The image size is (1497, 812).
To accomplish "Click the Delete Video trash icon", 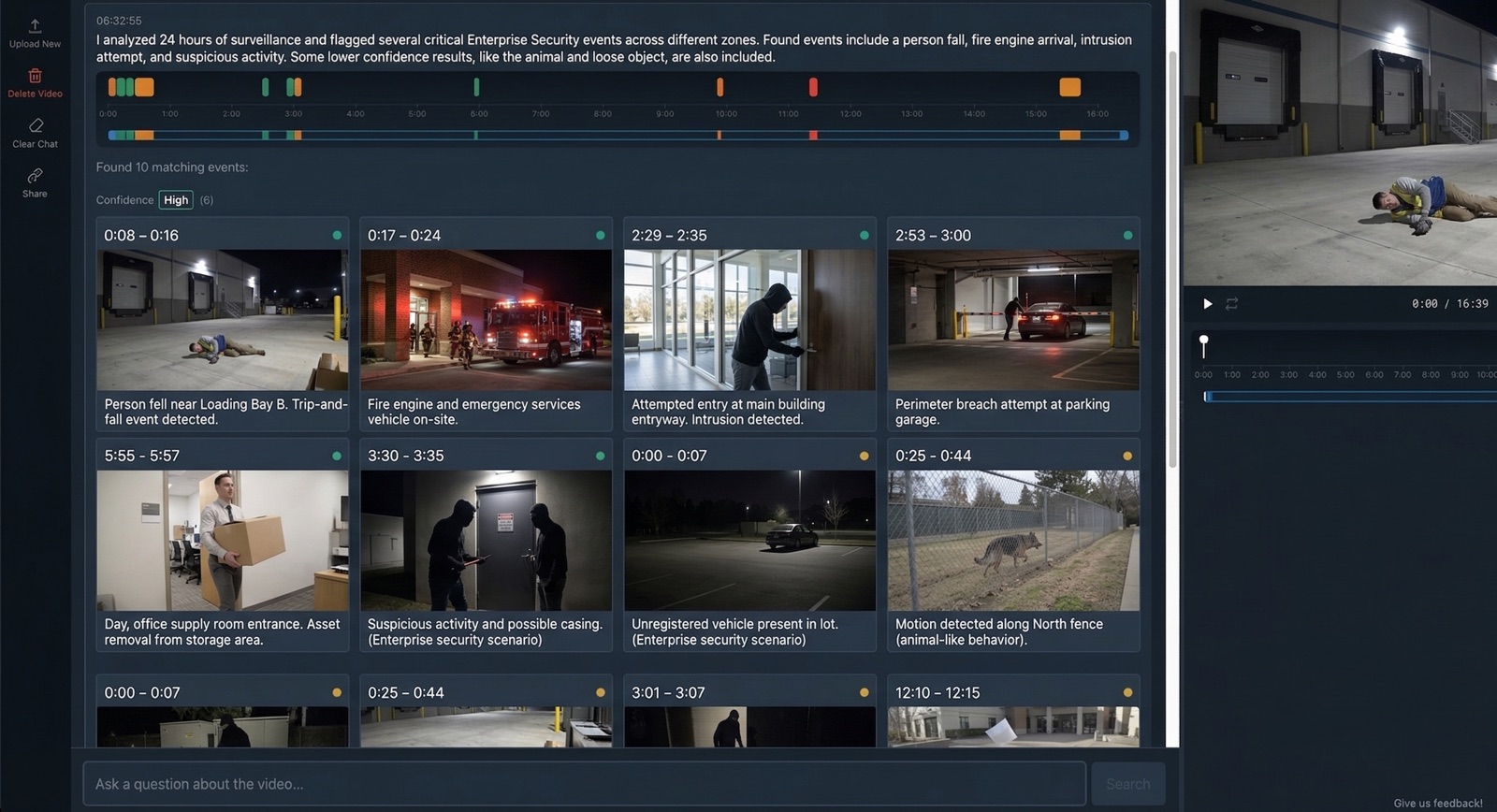I will tap(35, 76).
